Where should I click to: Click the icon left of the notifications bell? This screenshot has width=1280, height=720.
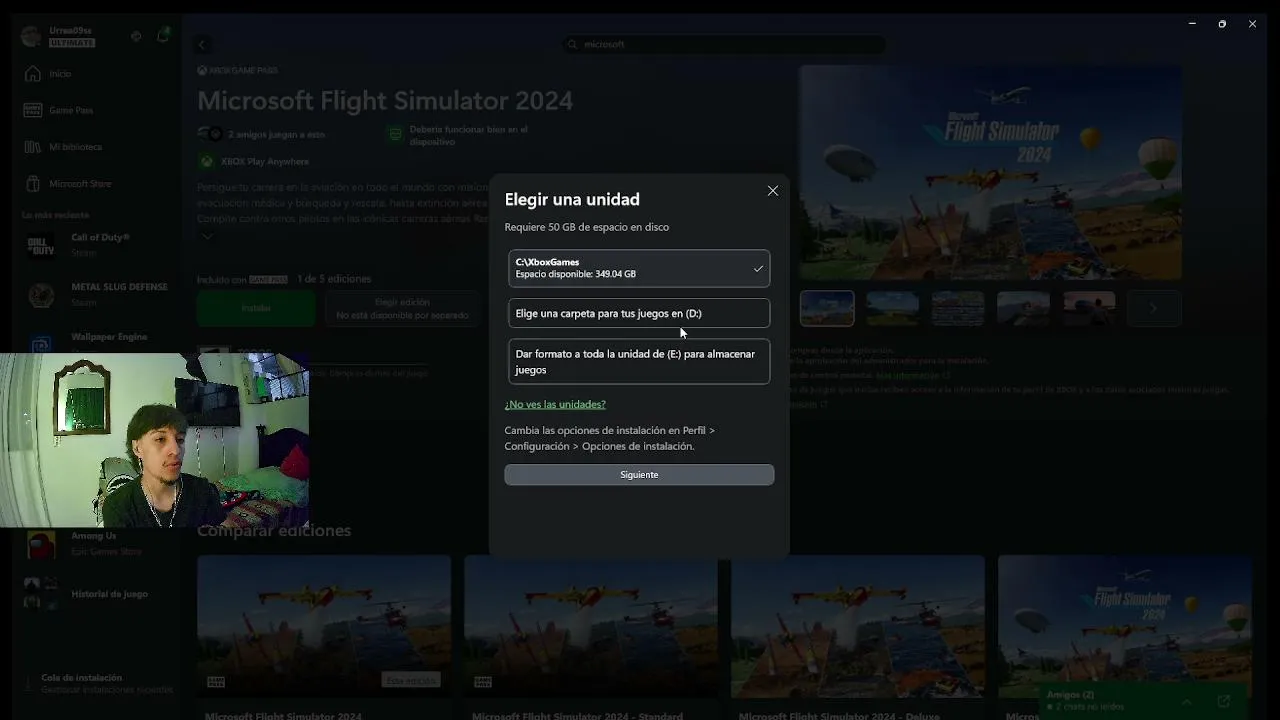click(x=136, y=36)
